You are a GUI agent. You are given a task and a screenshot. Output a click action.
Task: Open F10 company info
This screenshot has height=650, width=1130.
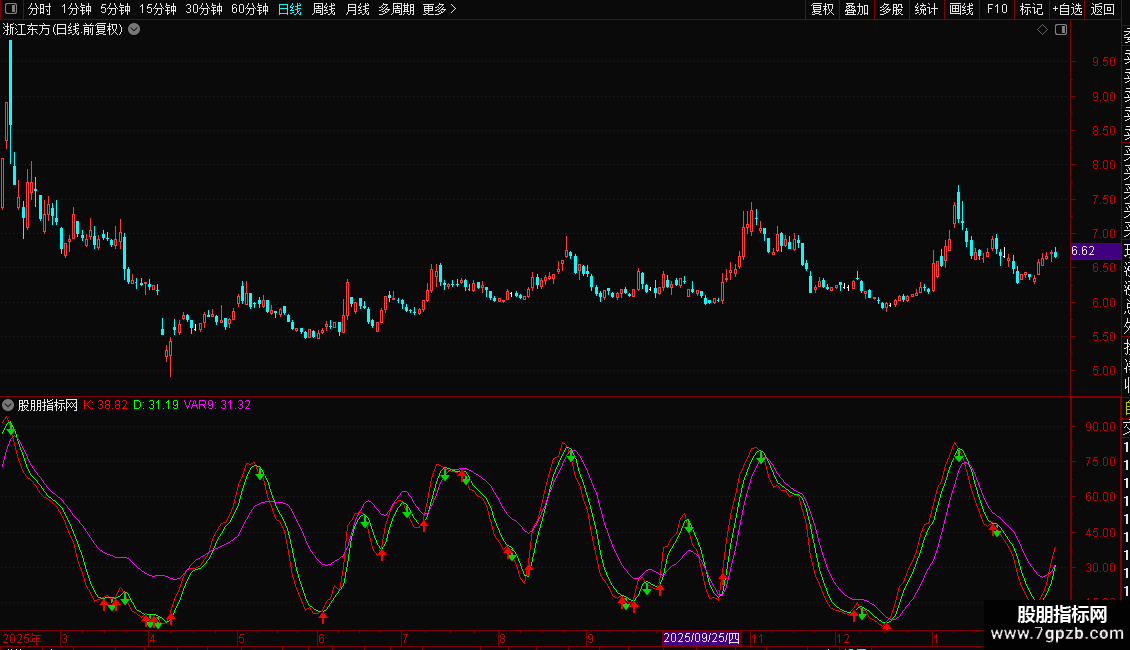(x=997, y=9)
